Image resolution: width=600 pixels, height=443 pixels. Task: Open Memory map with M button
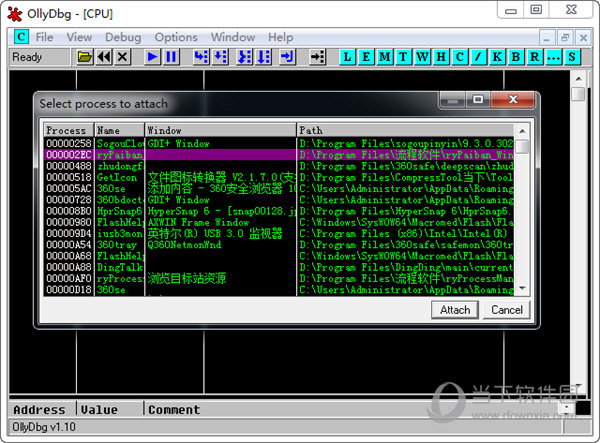(385, 57)
